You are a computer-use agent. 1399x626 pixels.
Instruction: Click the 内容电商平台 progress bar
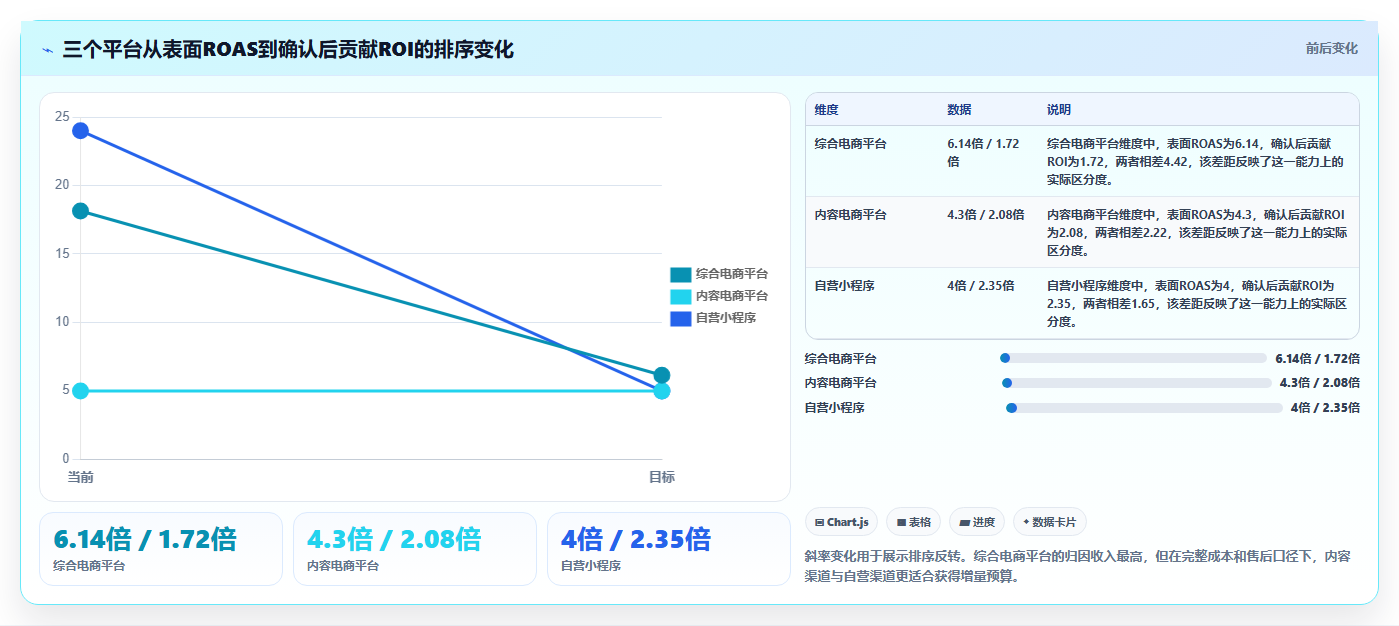(x=1137, y=383)
